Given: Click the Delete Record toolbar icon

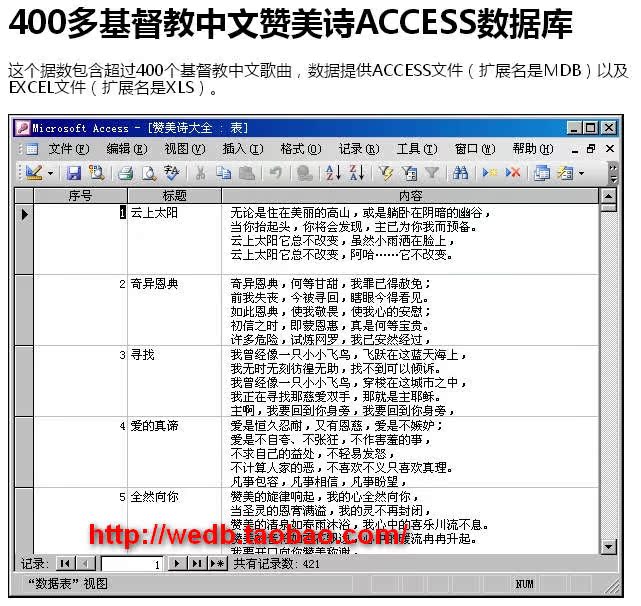Looking at the screenshot, I should tap(513, 173).
